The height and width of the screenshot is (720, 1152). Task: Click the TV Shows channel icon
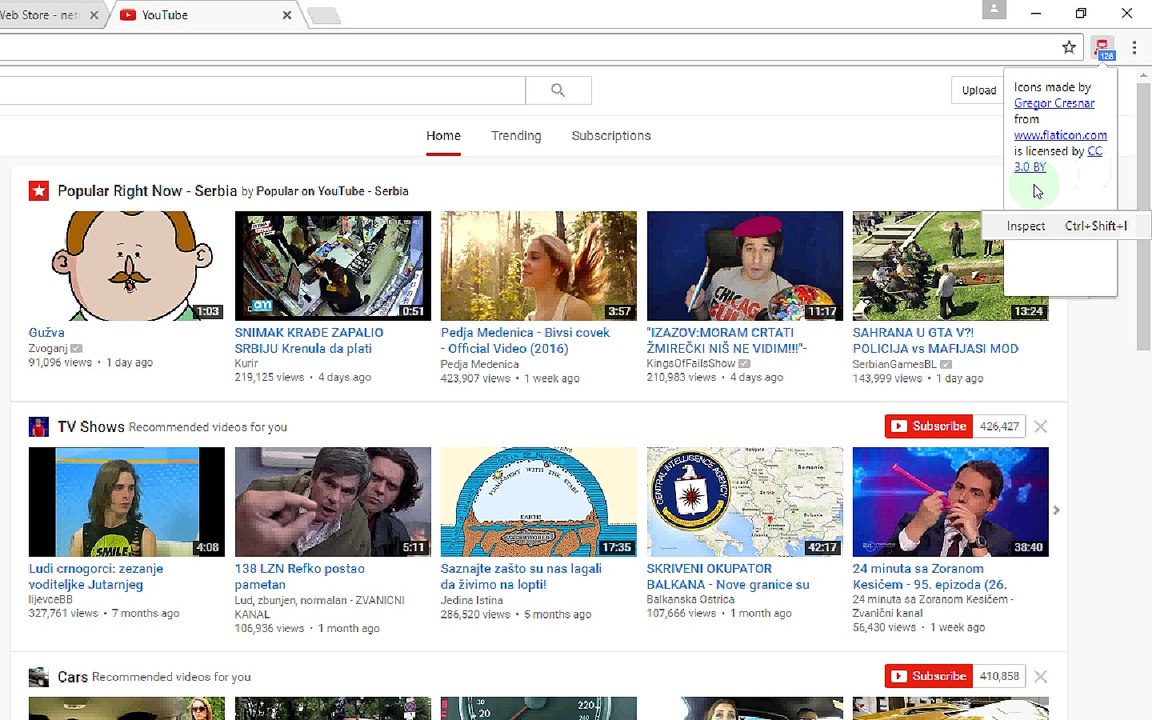point(39,427)
